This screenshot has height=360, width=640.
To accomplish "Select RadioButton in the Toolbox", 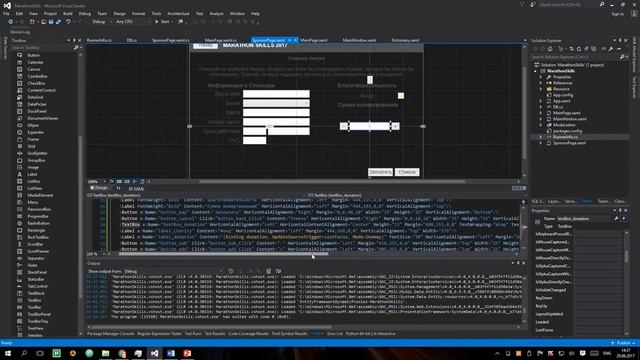I will (38, 223).
